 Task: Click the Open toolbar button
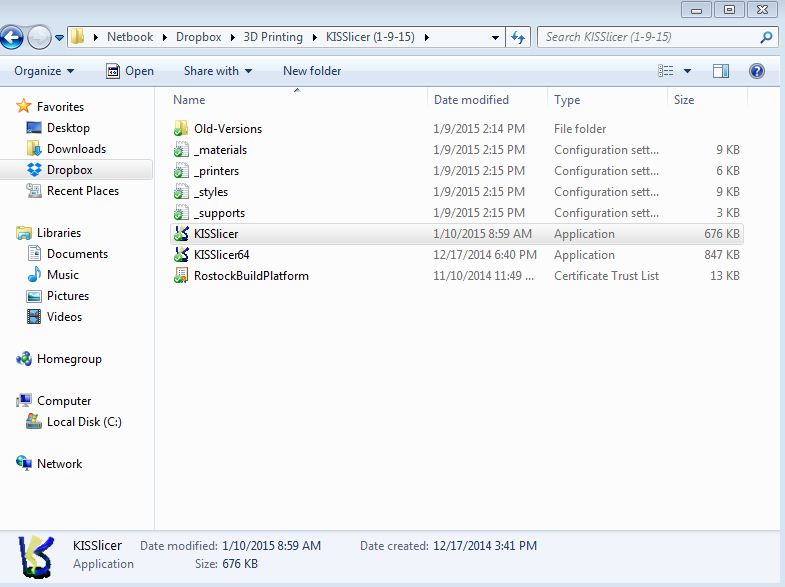(x=130, y=71)
